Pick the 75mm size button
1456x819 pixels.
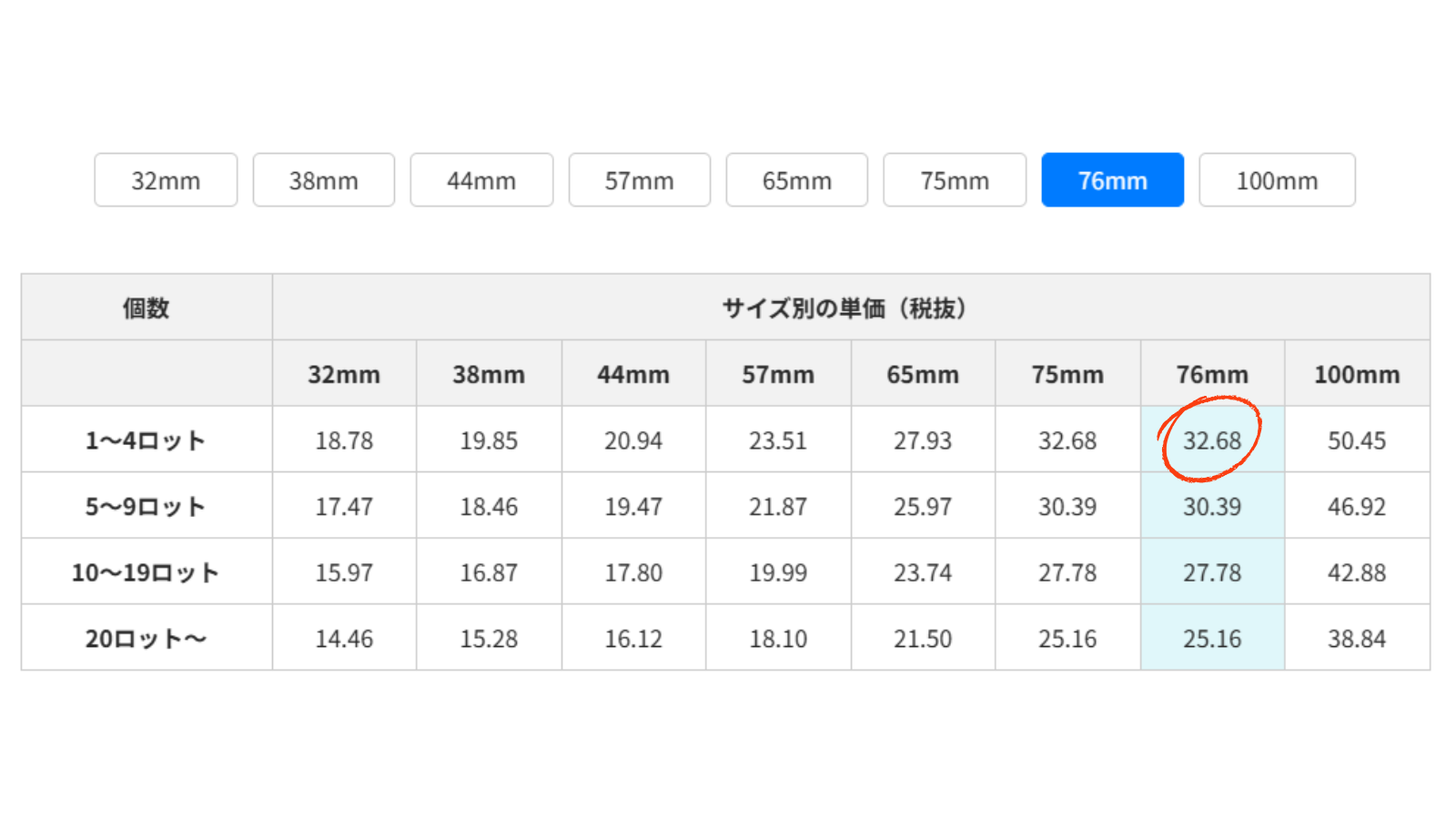(x=955, y=180)
